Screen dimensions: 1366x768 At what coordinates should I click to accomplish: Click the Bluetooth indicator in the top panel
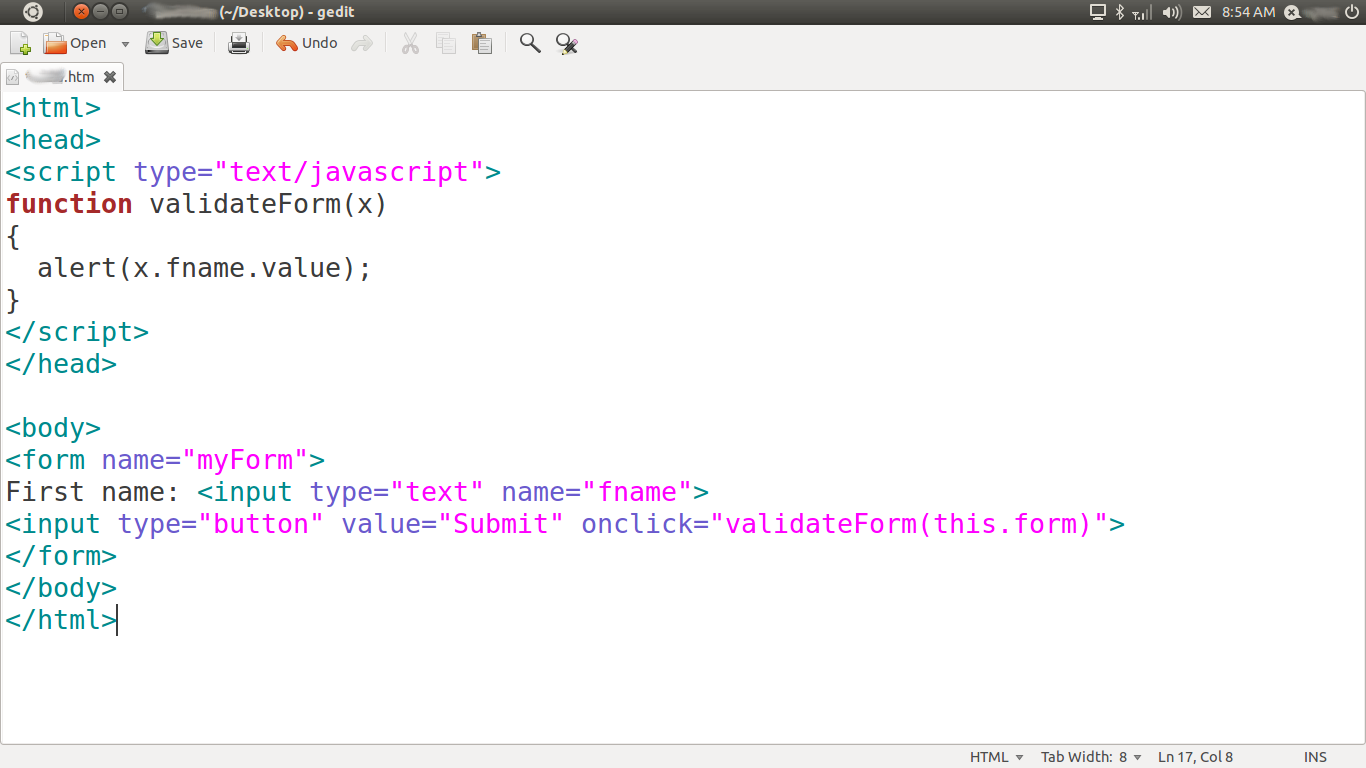pos(1119,12)
